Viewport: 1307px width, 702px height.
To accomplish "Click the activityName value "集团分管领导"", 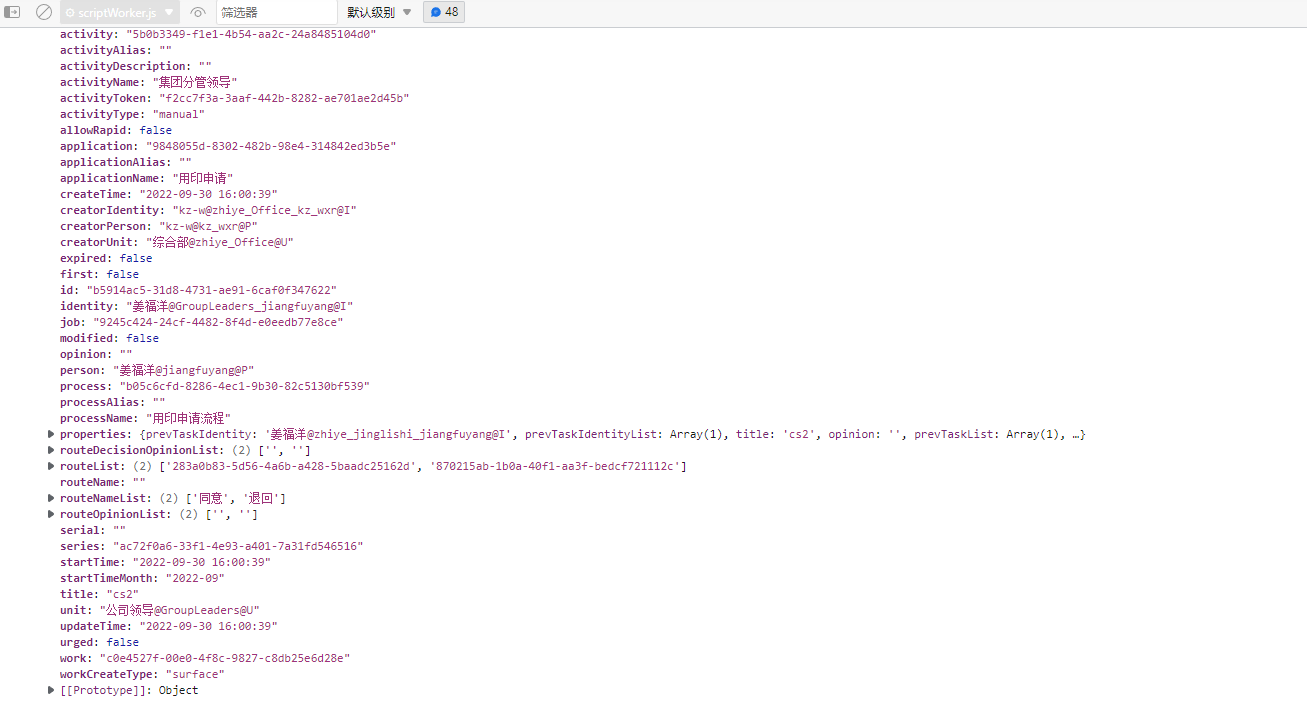I will pyautogui.click(x=195, y=82).
